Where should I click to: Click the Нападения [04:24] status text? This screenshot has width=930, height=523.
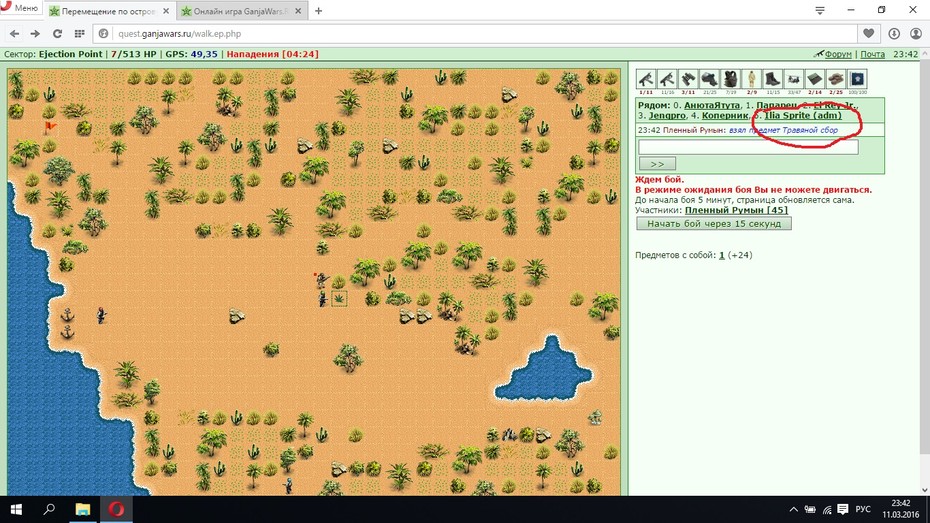pyautogui.click(x=272, y=54)
